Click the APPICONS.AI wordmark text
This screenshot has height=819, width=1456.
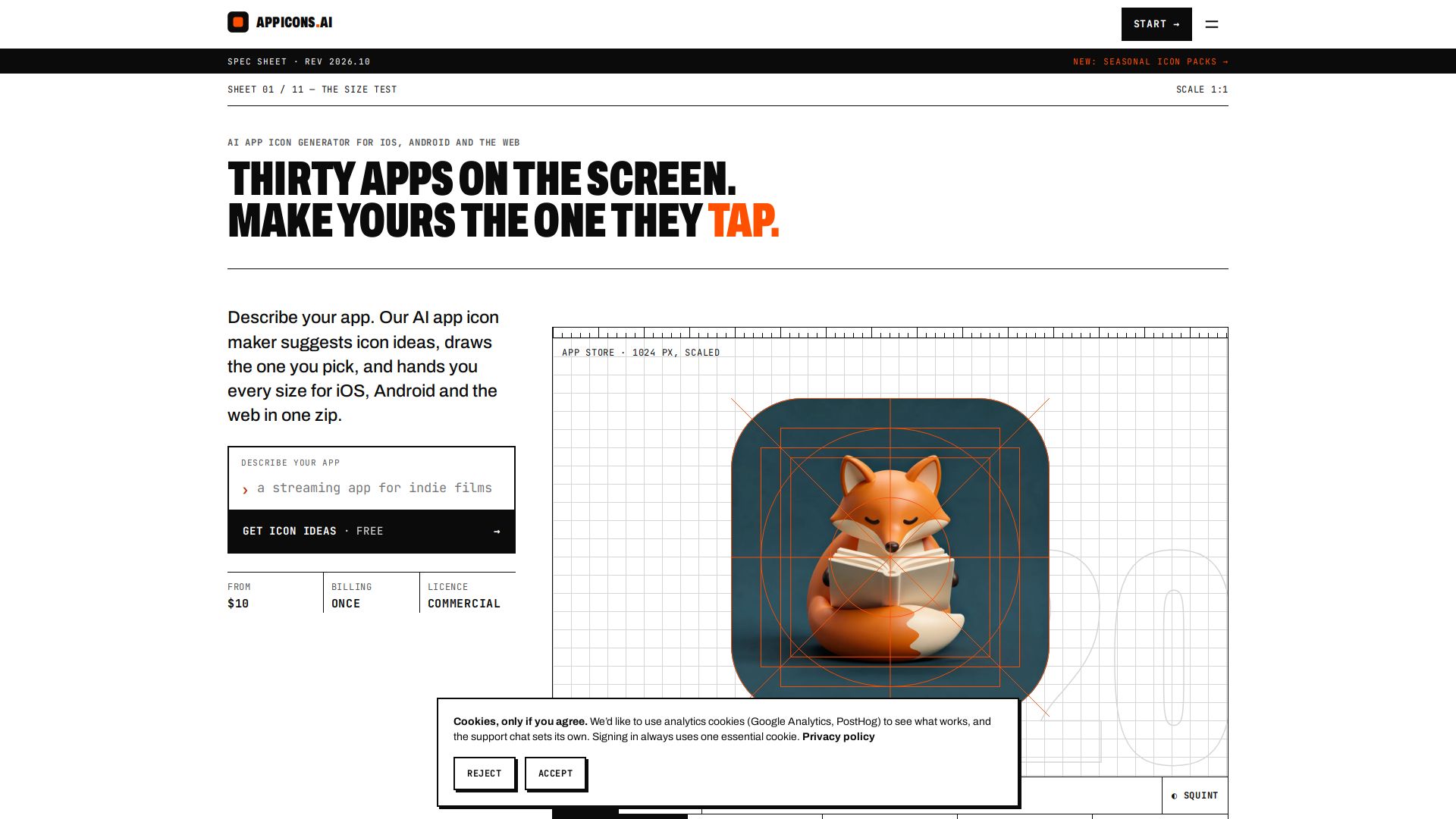(x=294, y=22)
